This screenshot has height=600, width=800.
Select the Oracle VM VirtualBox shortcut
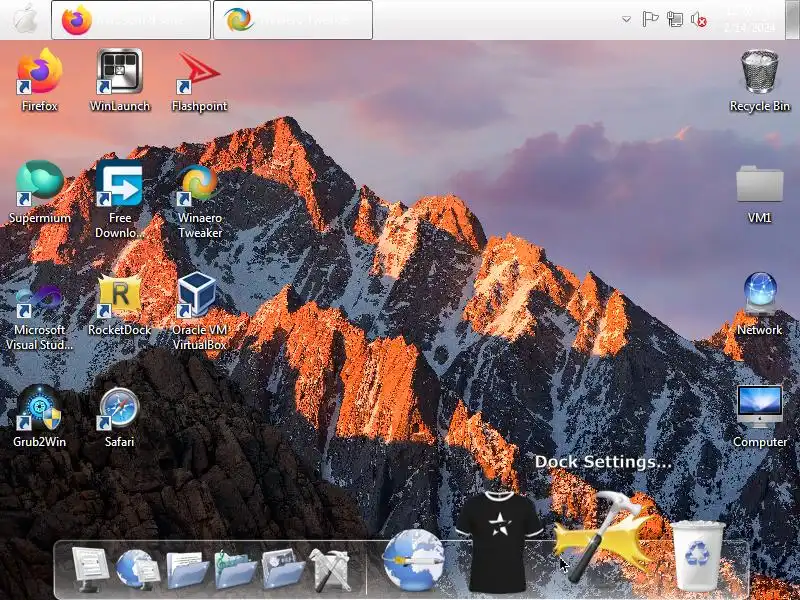(199, 311)
